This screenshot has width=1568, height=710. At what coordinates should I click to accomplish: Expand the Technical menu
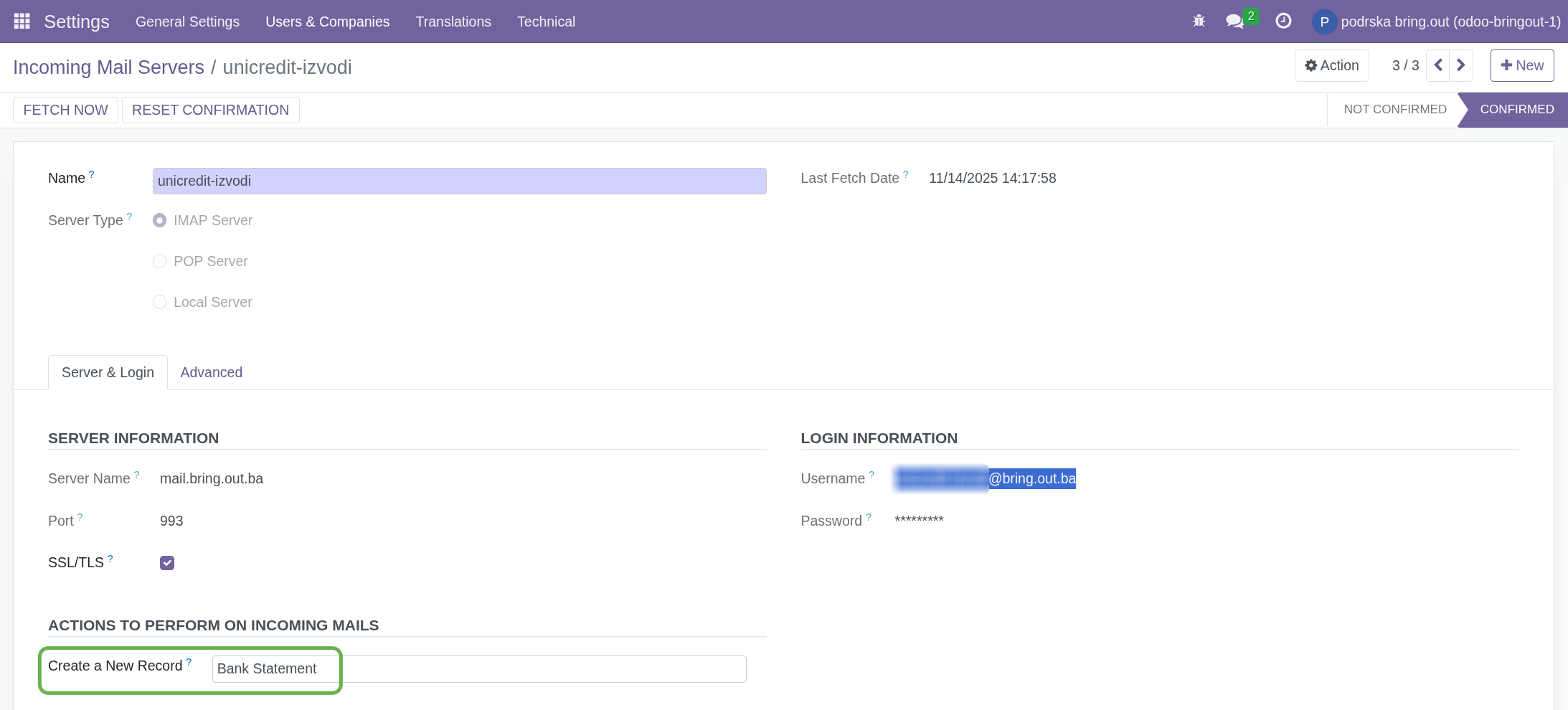[546, 22]
